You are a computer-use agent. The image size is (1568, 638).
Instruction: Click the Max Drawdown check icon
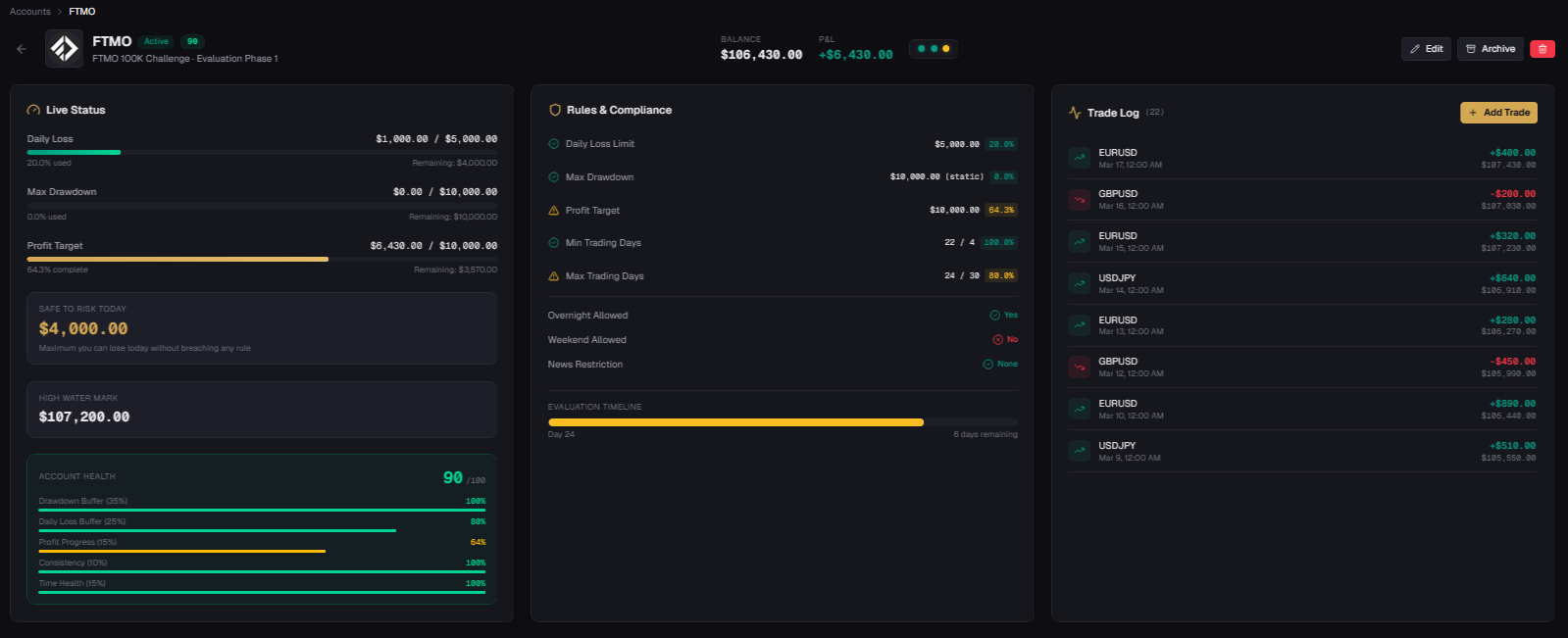(554, 177)
